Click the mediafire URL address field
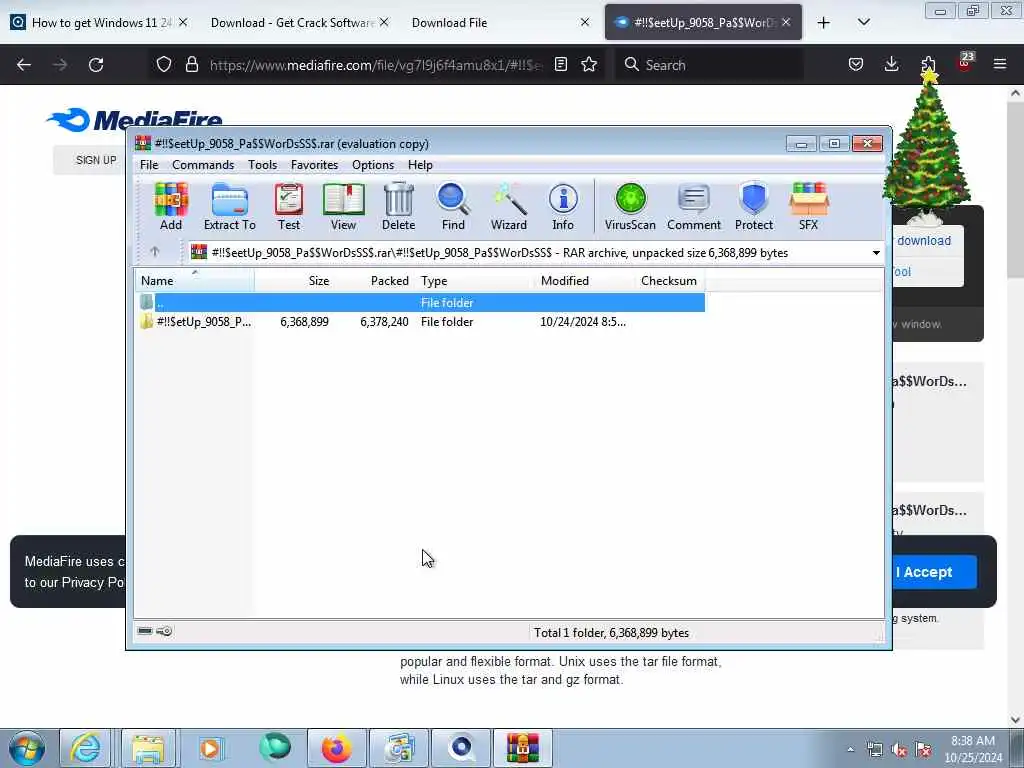Image resolution: width=1024 pixels, height=768 pixels. point(376,65)
